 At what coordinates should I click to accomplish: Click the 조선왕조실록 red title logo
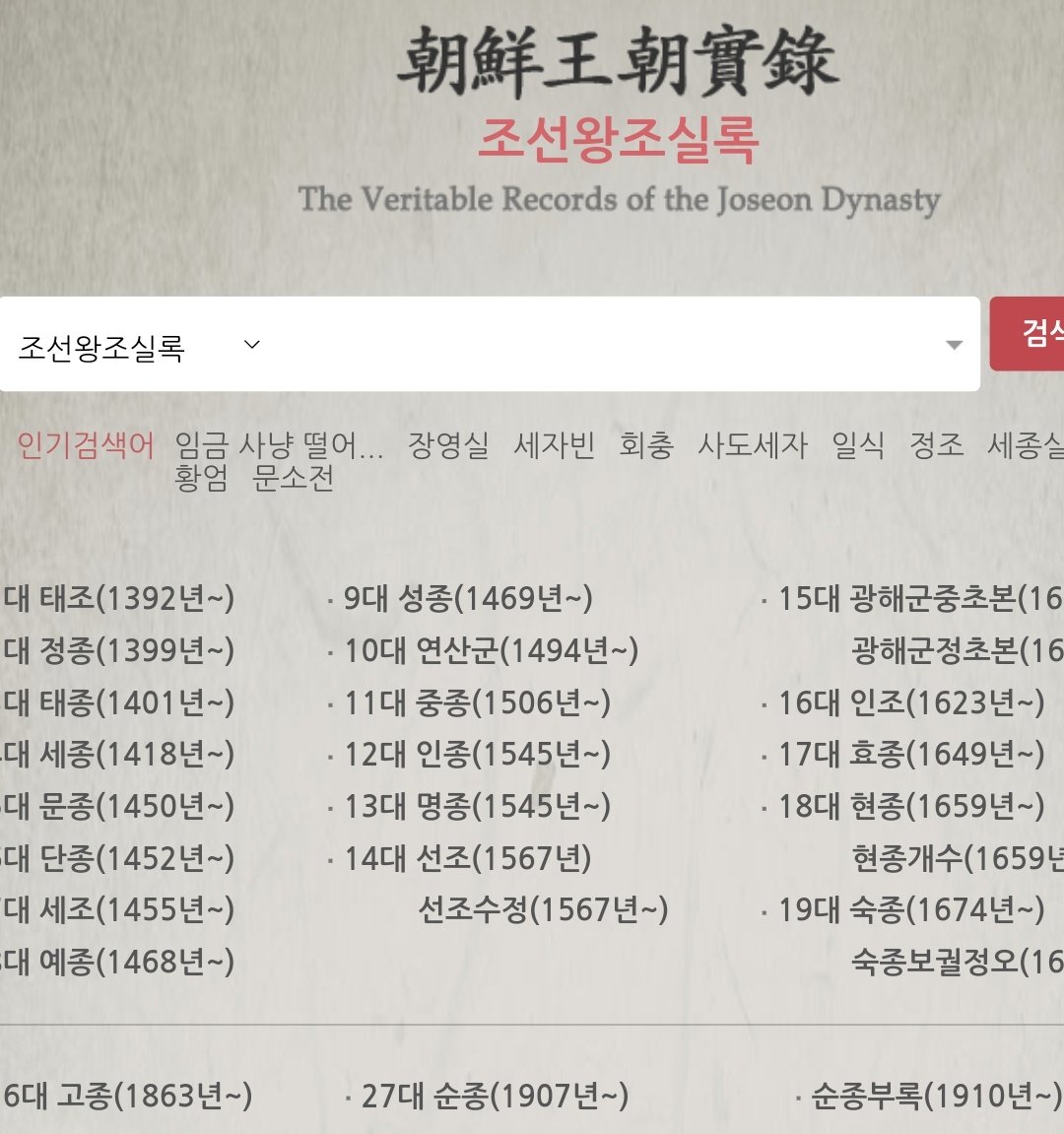pyautogui.click(x=619, y=139)
